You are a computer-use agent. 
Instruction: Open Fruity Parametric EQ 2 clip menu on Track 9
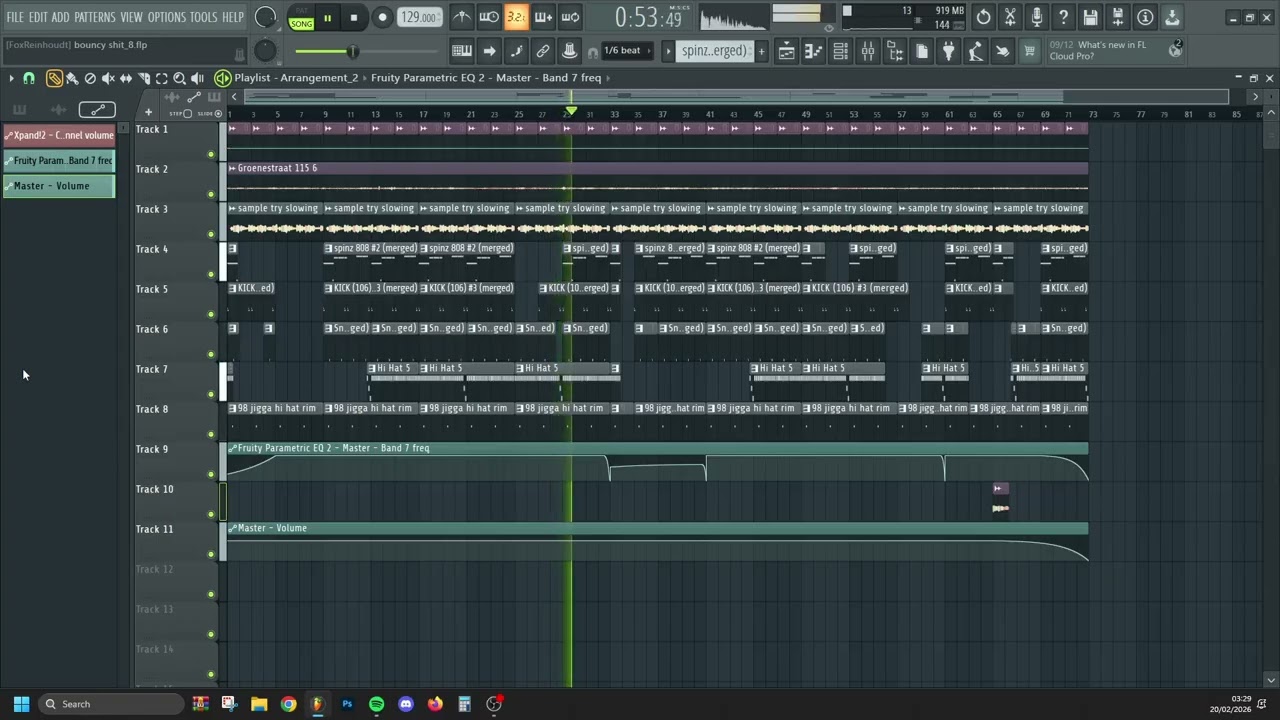[233, 448]
